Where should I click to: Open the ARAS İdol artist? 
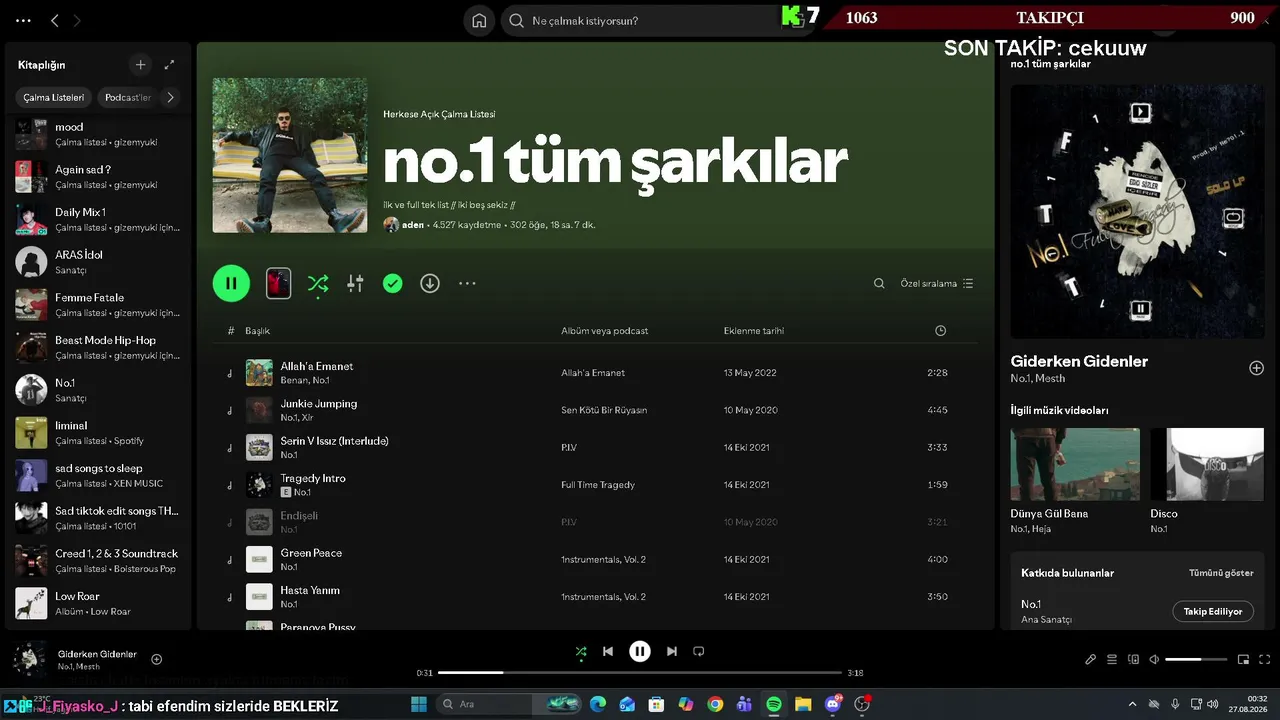(x=98, y=262)
